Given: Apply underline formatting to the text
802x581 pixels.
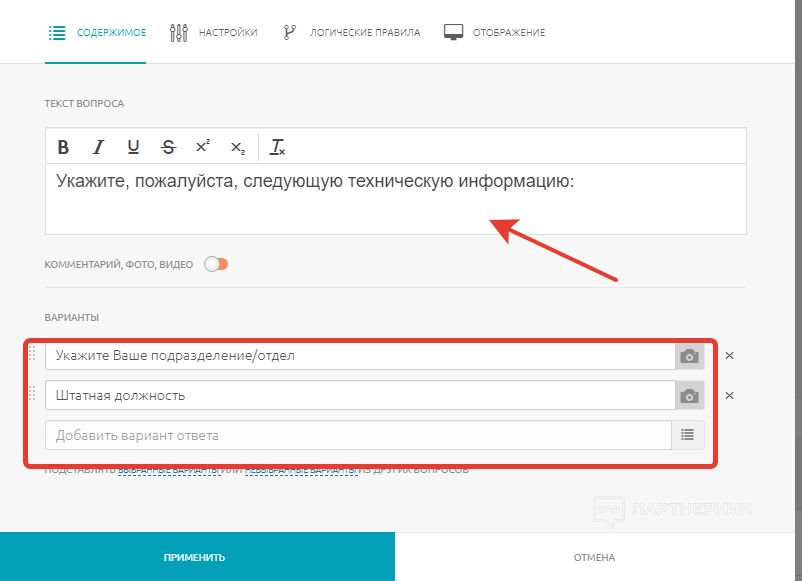Looking at the screenshot, I should tap(133, 147).
